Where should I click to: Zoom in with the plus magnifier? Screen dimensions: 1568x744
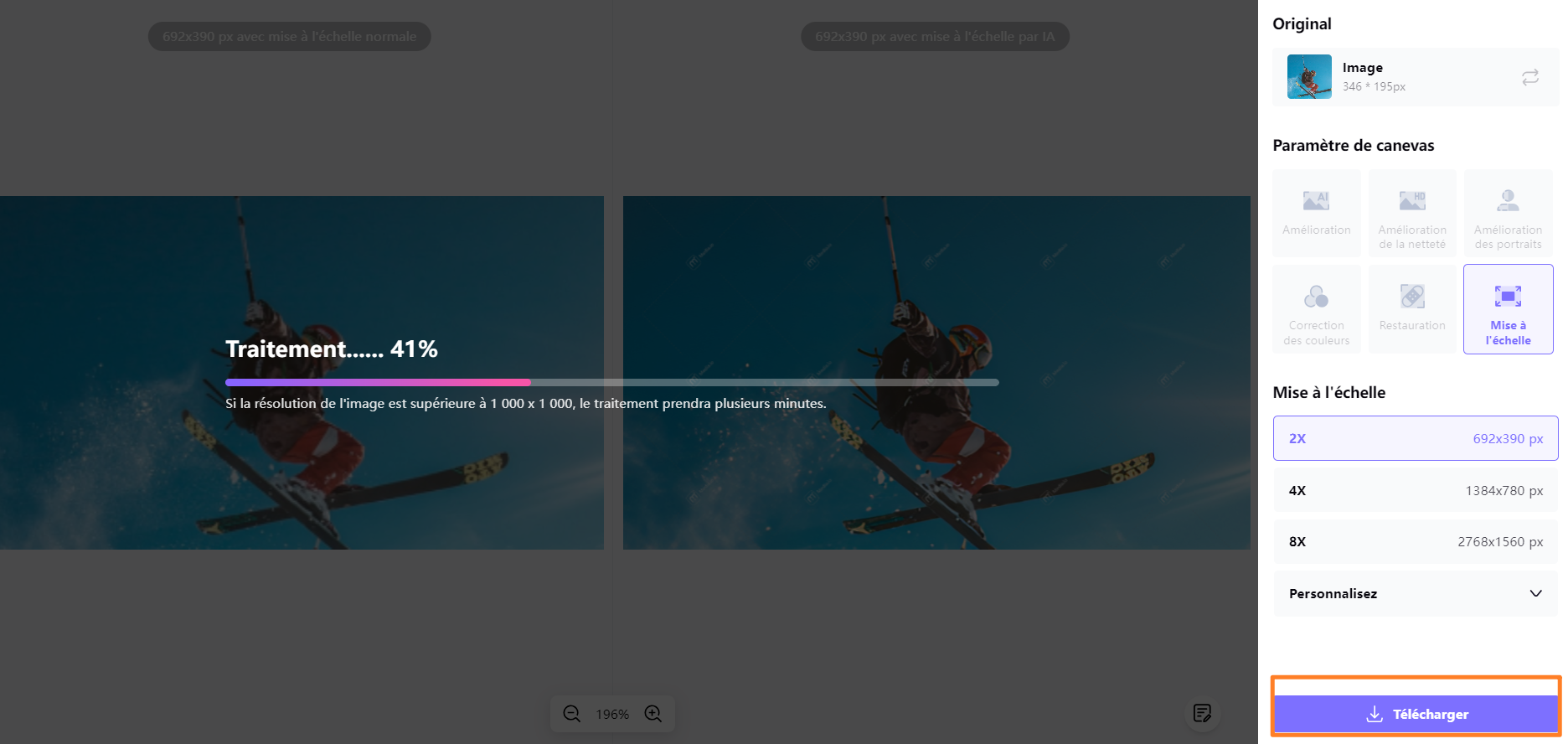coord(653,714)
